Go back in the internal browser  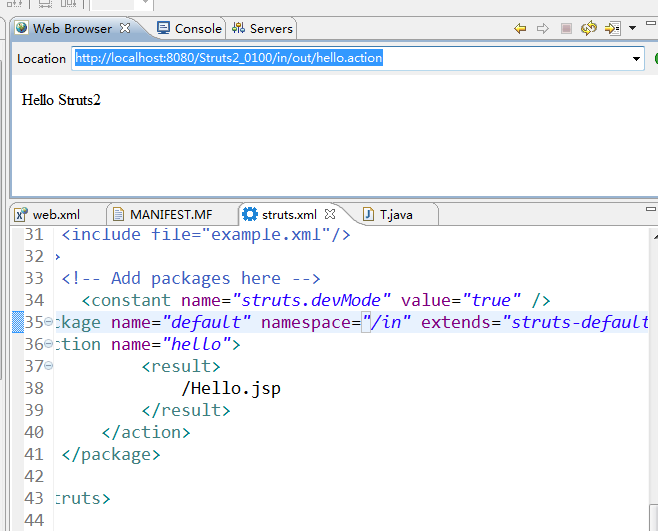(520, 29)
